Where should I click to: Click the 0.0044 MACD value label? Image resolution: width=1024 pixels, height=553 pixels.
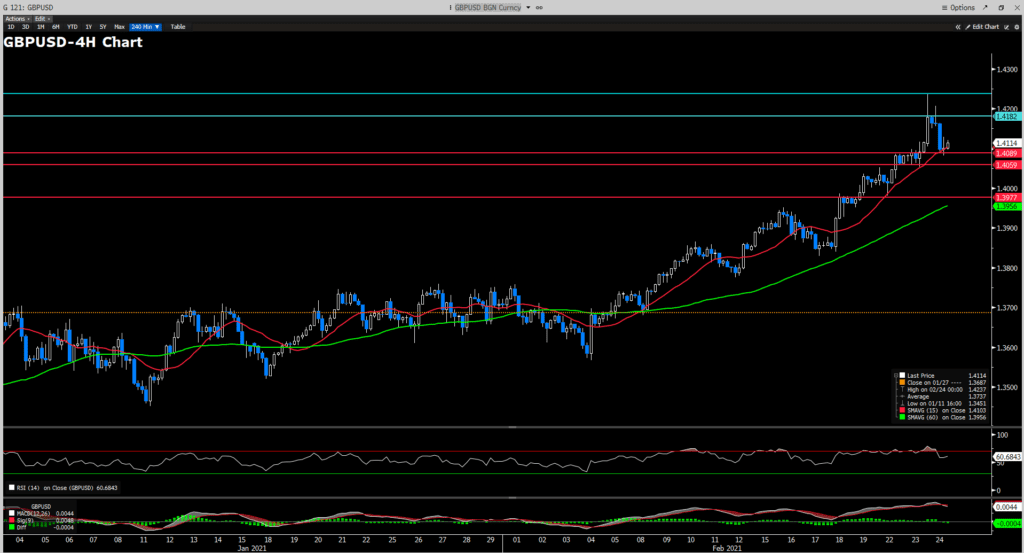pyautogui.click(x=1006, y=507)
